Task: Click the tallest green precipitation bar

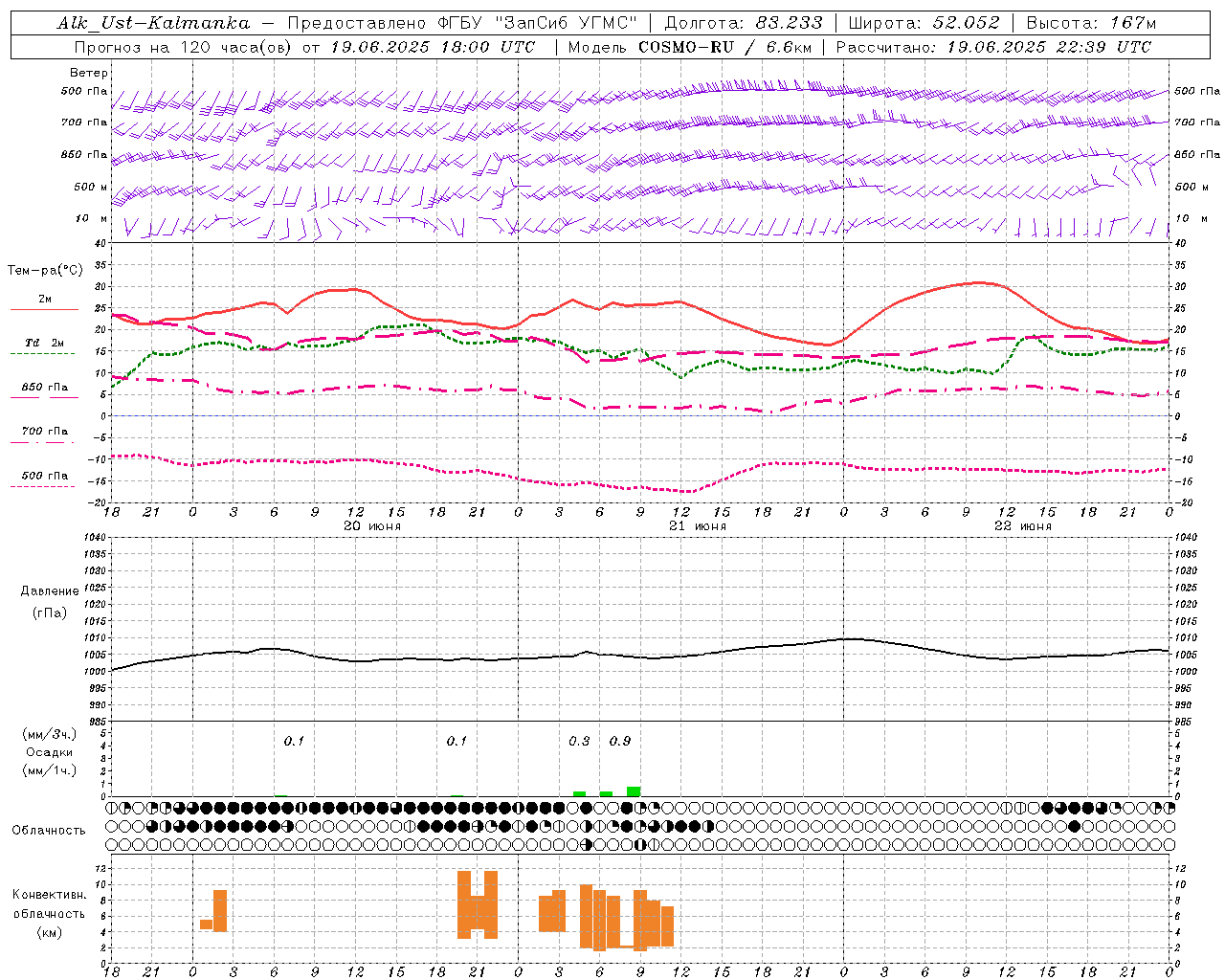Action: 634,791
